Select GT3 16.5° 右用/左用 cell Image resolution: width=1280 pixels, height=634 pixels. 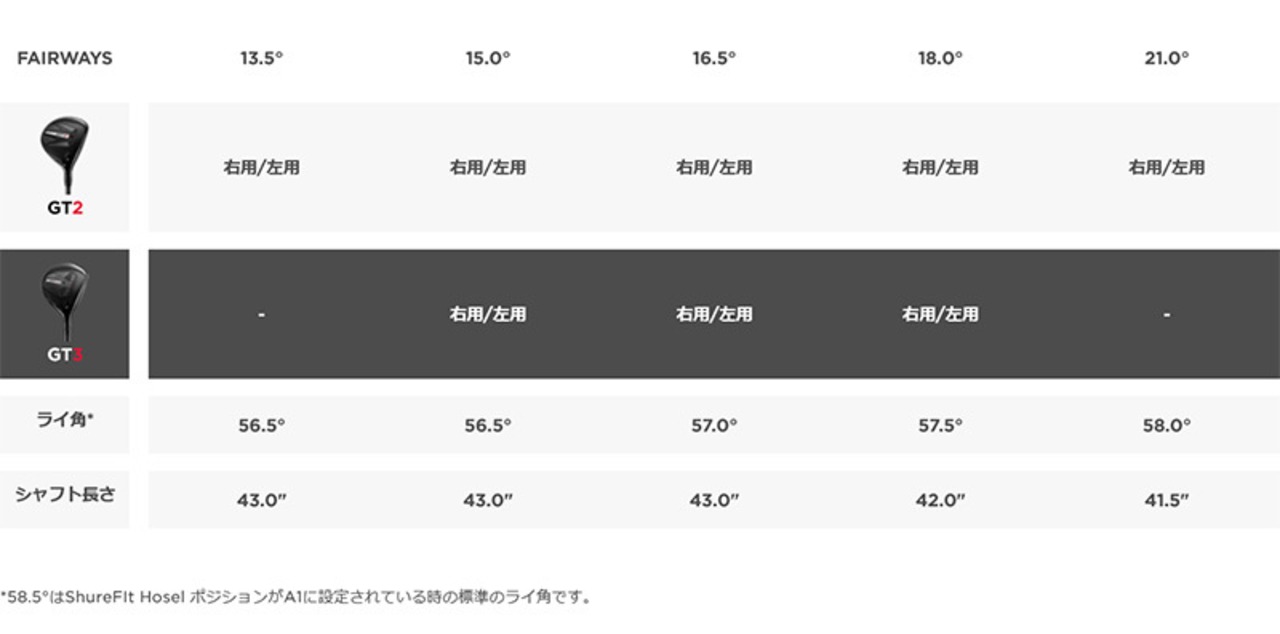pos(714,314)
